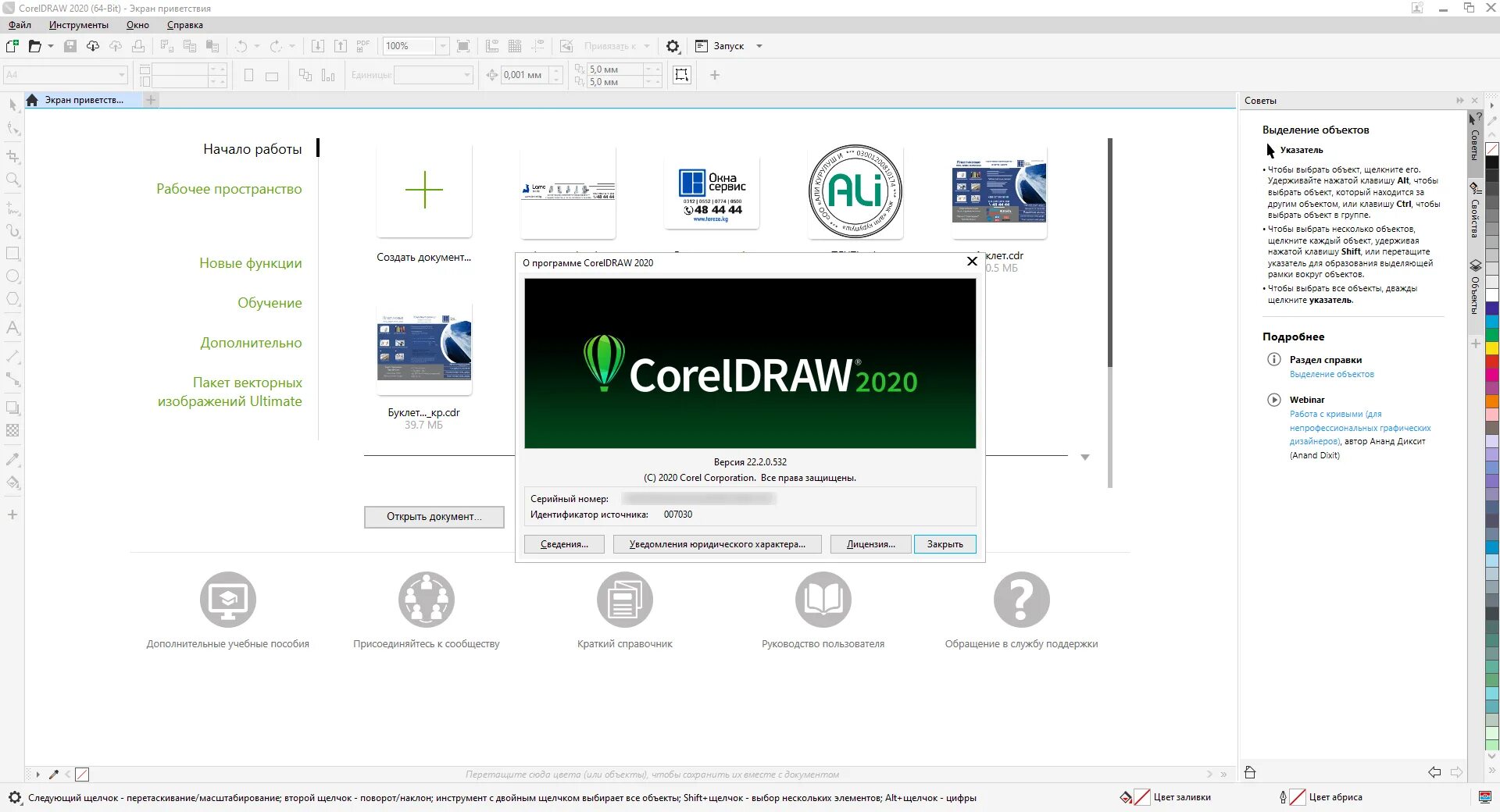Click the nudge distance 0,001 мм field
This screenshot has width=1500, height=812.
click(523, 75)
